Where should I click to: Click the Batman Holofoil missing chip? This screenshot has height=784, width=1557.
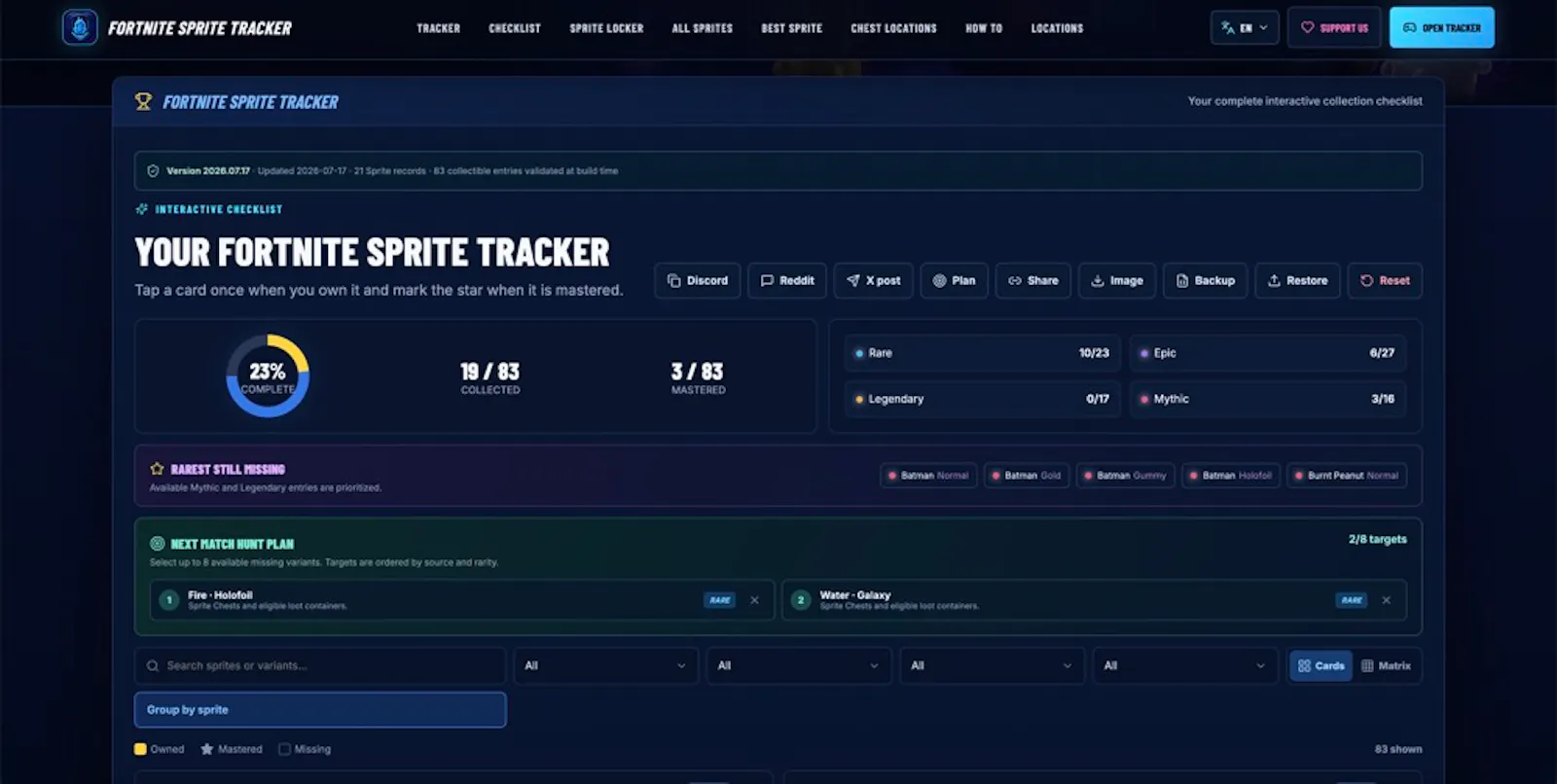pyautogui.click(x=1230, y=476)
